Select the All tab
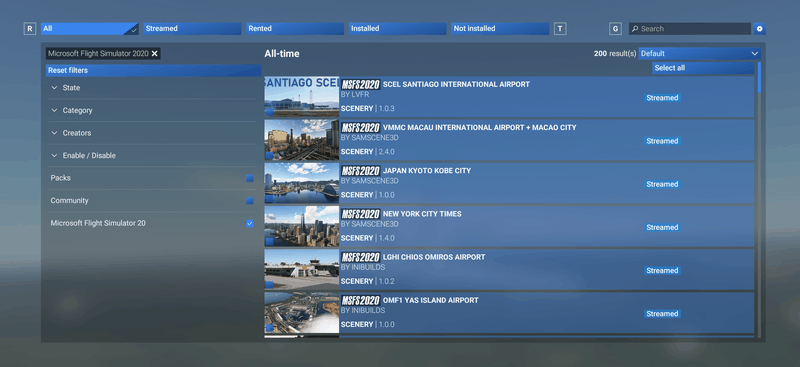 click(x=90, y=29)
